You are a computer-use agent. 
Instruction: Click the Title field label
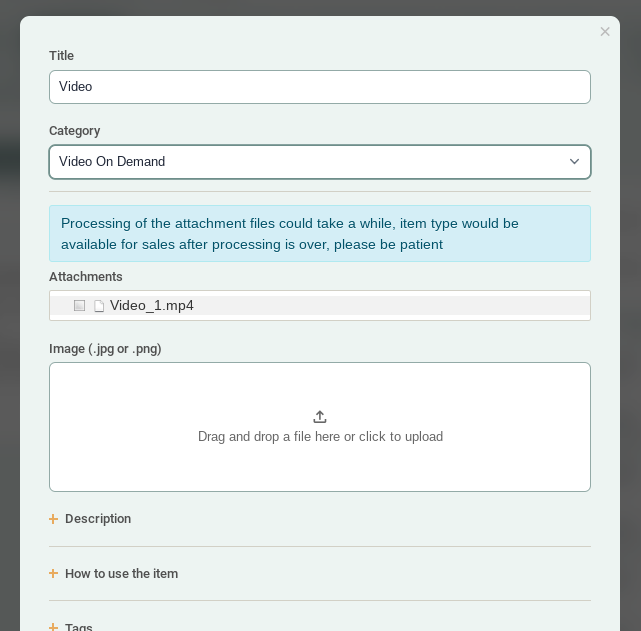pos(61,56)
